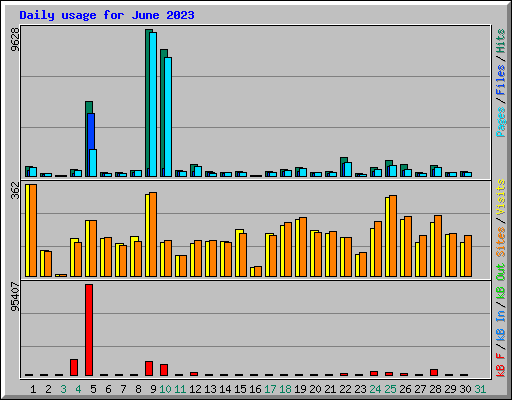Click the tall red kB bar for day 5

click(89, 330)
